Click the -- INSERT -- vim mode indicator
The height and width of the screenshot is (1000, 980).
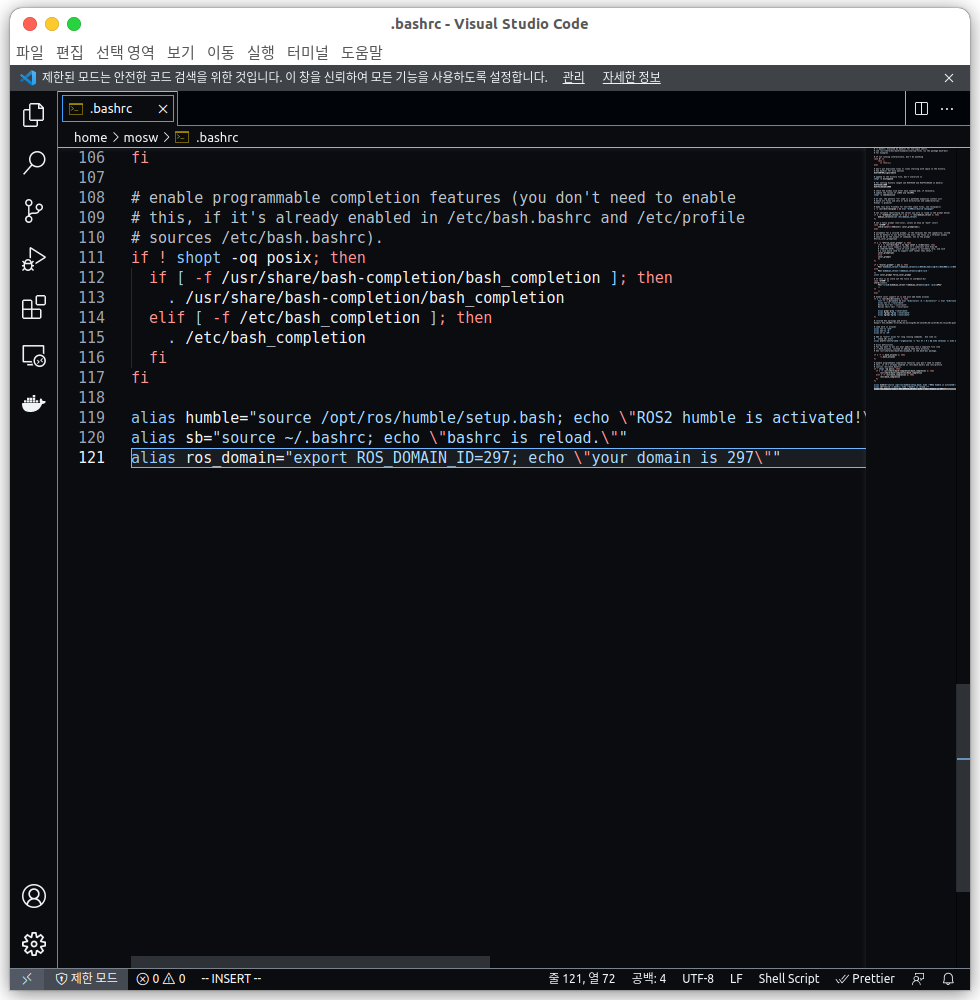point(231,978)
